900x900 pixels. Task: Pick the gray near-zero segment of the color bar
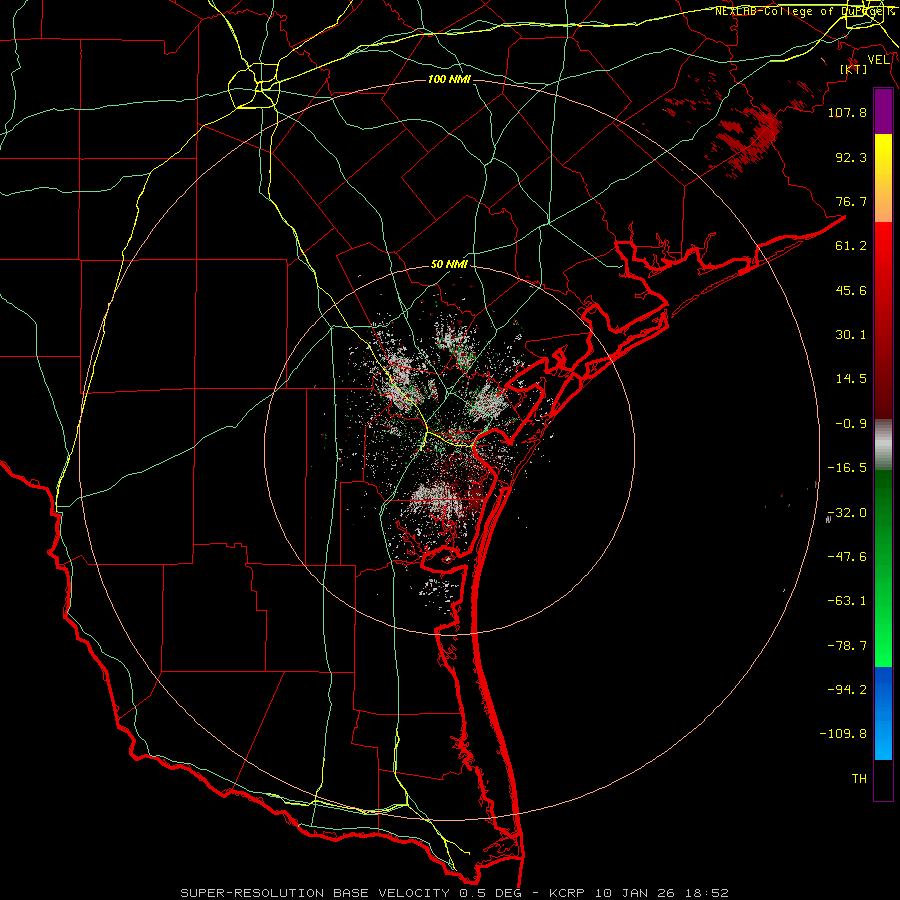pos(883,444)
